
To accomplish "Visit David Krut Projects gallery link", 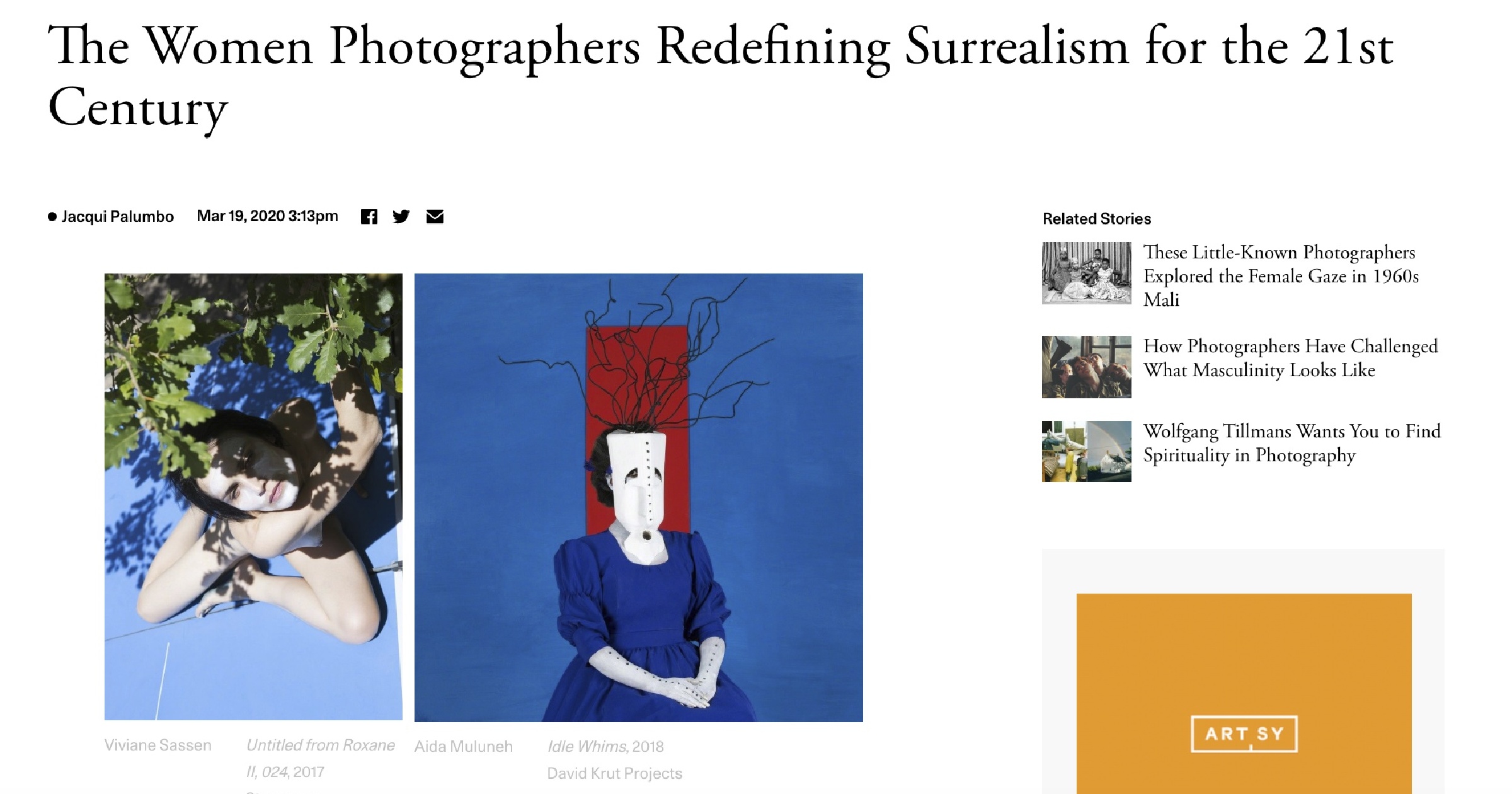I will point(614,773).
